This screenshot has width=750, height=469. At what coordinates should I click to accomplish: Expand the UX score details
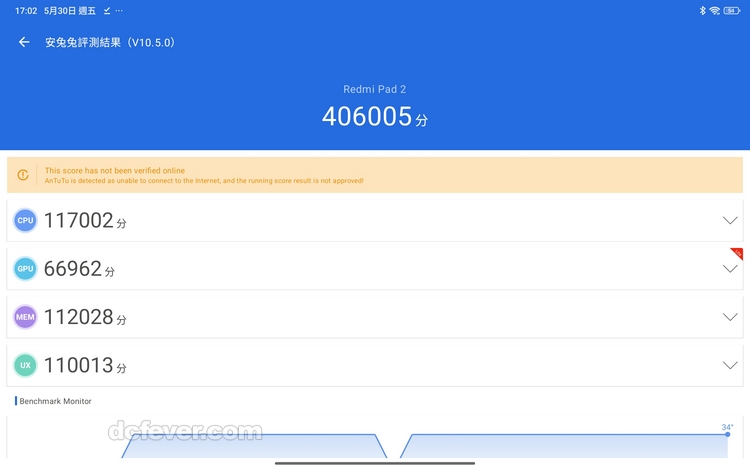(x=730, y=365)
